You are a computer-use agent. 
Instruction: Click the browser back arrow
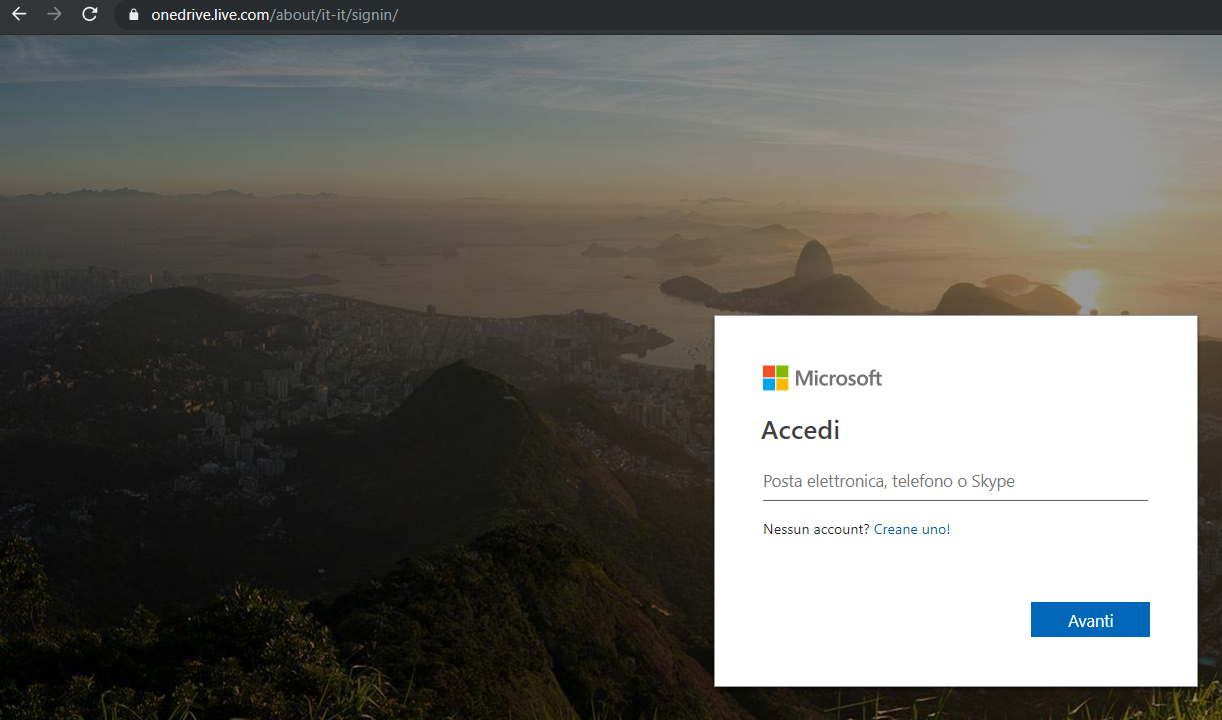coord(18,14)
